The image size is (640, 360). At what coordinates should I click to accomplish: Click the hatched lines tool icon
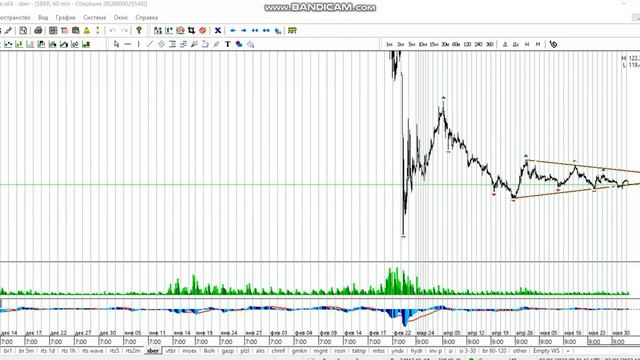(x=250, y=44)
